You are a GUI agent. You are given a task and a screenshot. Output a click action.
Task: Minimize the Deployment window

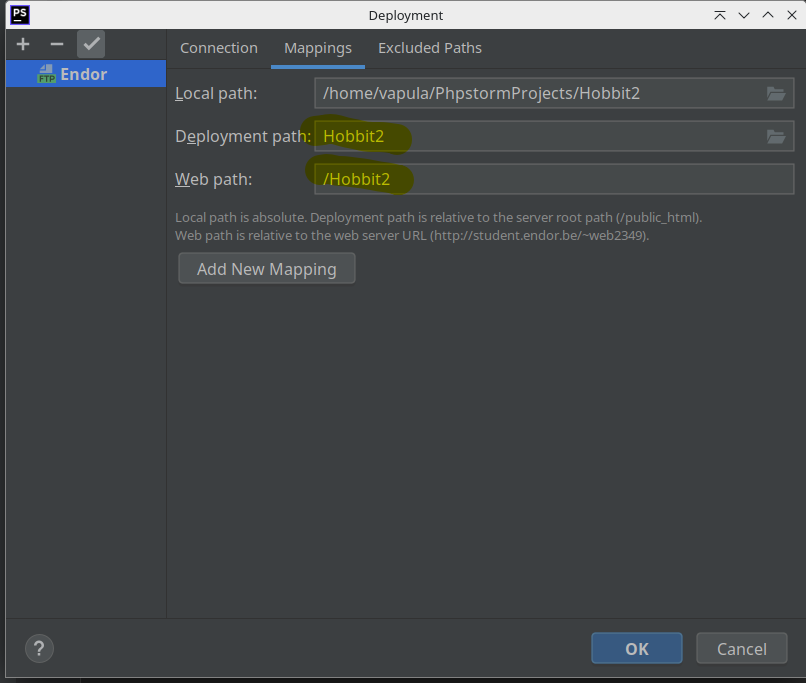(743, 15)
